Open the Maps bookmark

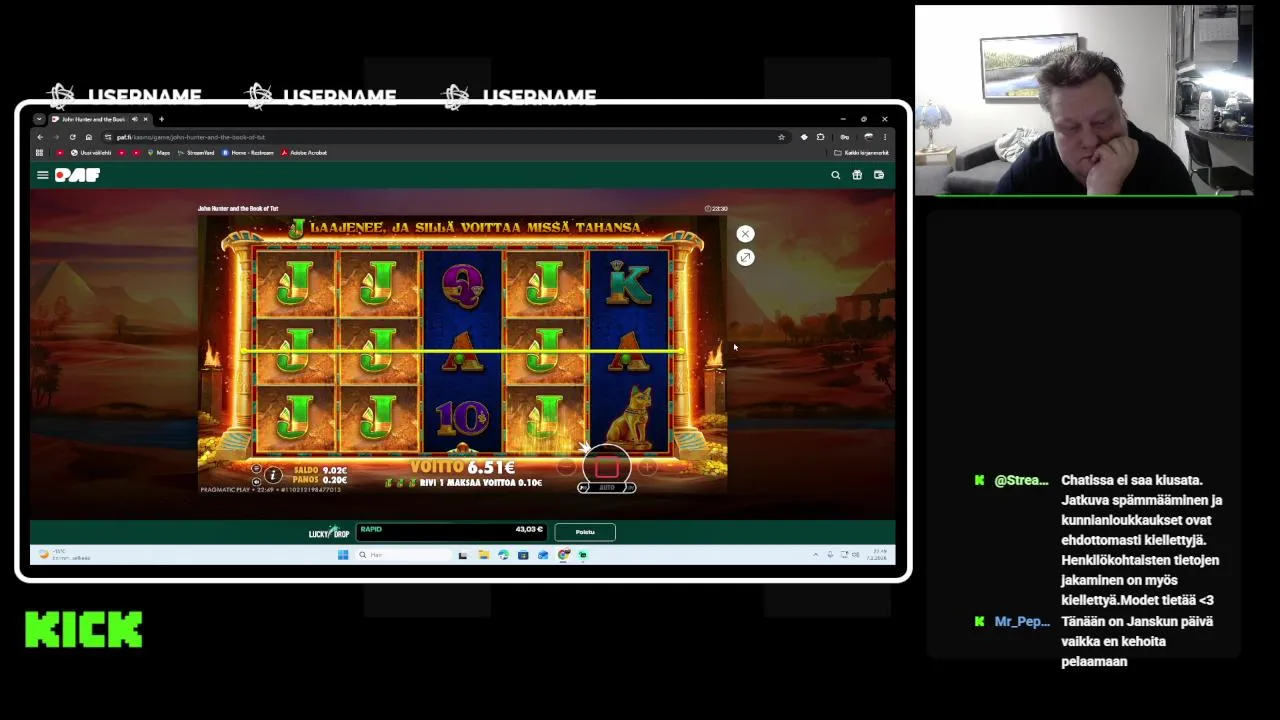(159, 153)
